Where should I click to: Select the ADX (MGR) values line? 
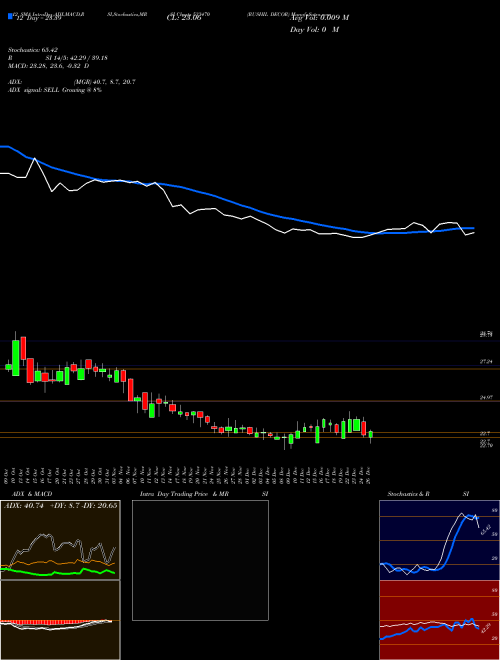tap(72, 82)
